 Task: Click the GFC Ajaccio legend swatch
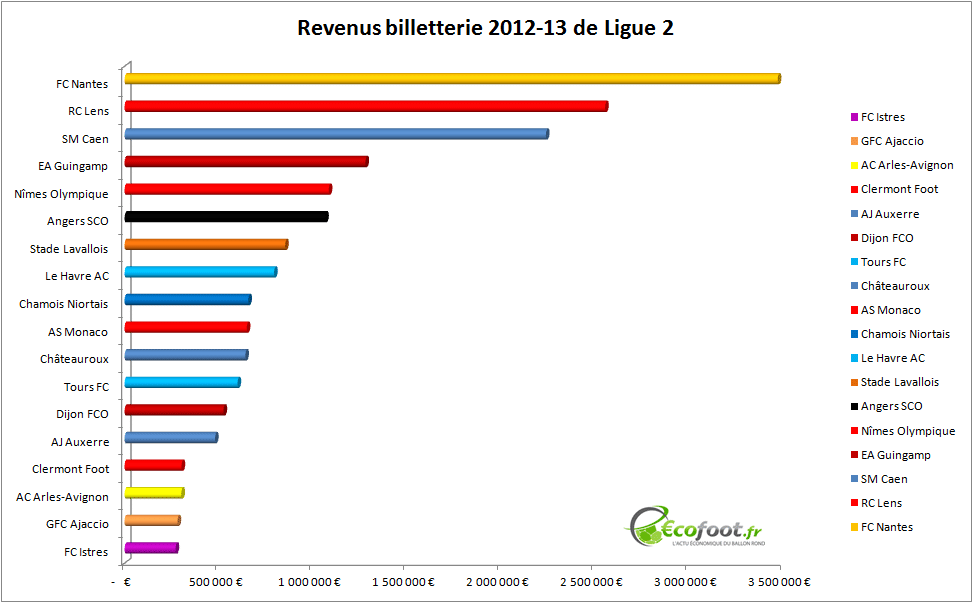[x=854, y=141]
